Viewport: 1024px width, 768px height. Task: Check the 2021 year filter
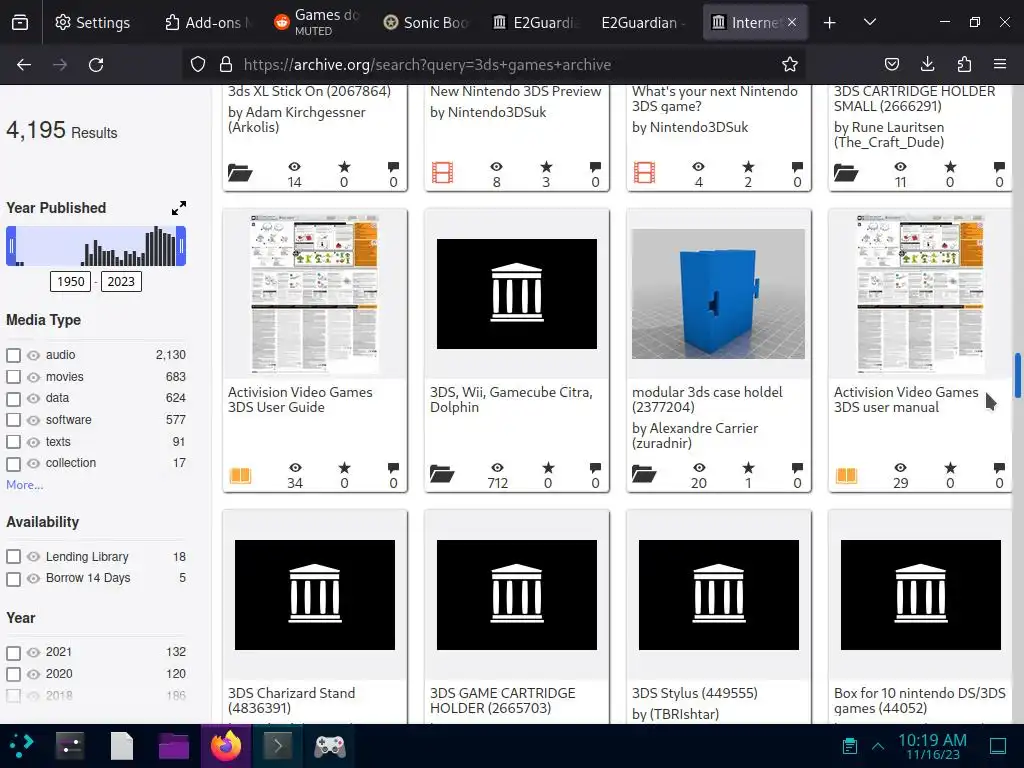[x=13, y=652]
